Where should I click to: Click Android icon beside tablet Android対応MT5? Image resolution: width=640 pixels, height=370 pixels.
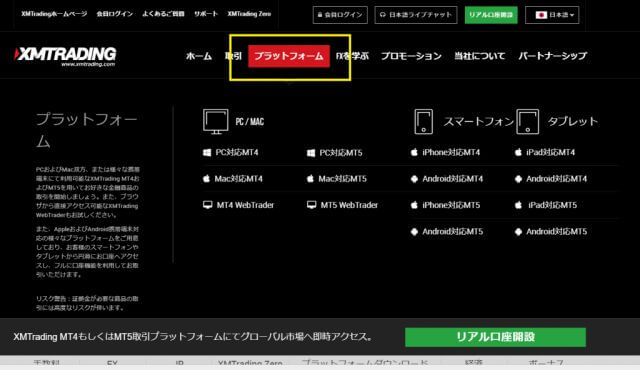coord(518,232)
